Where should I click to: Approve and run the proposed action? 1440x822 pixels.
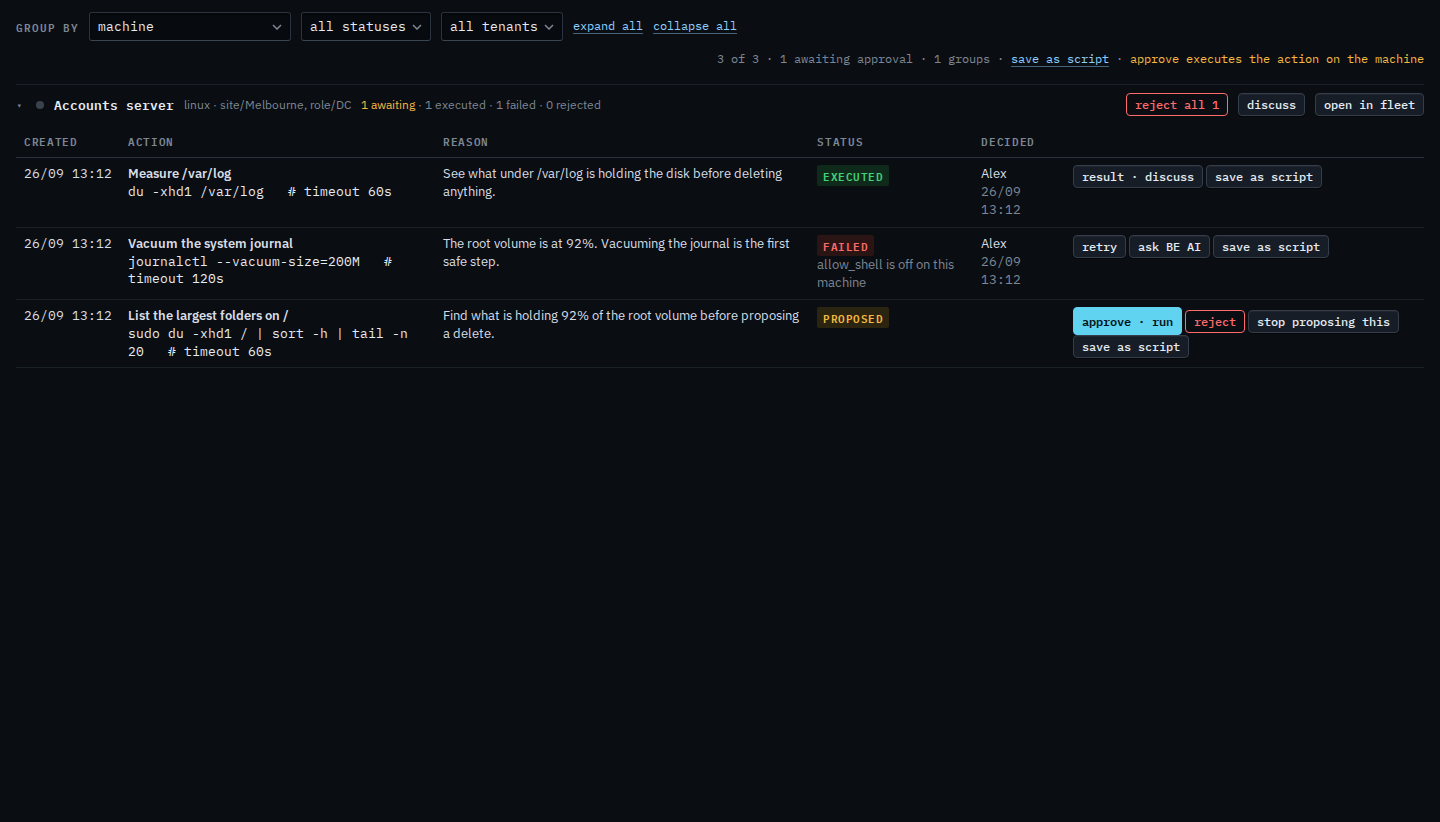click(1127, 321)
